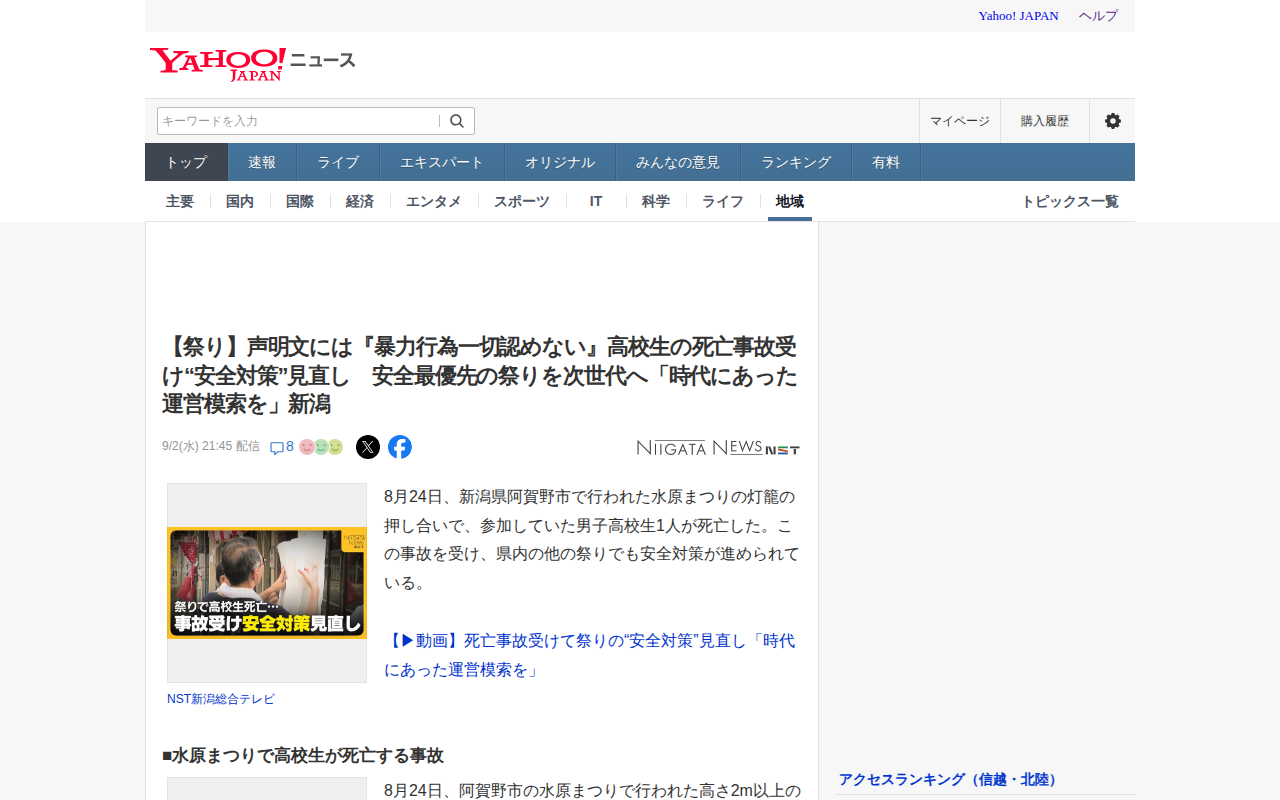Open 購入履歴
Screen dimensions: 1280x800
1045,121
